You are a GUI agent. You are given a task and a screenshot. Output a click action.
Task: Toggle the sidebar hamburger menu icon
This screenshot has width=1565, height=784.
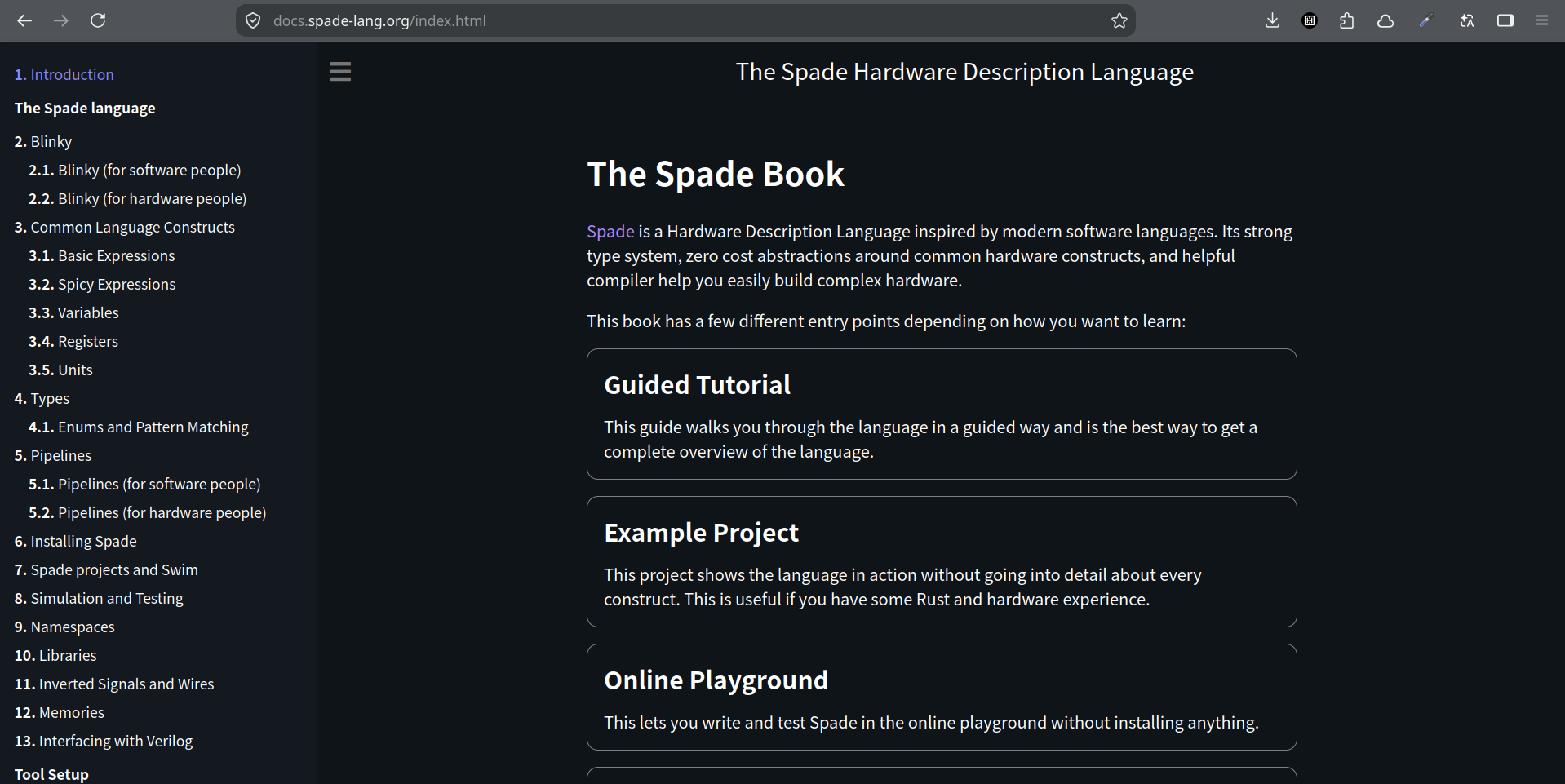click(340, 72)
